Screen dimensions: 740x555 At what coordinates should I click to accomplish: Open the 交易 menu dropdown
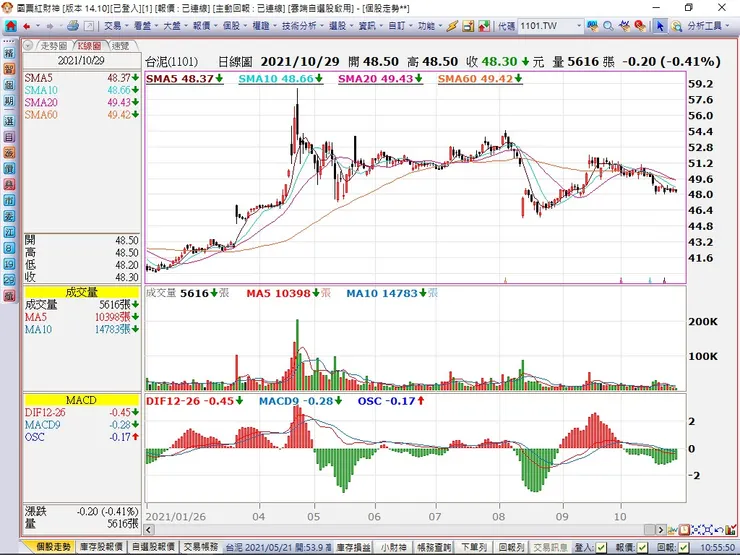[x=116, y=26]
